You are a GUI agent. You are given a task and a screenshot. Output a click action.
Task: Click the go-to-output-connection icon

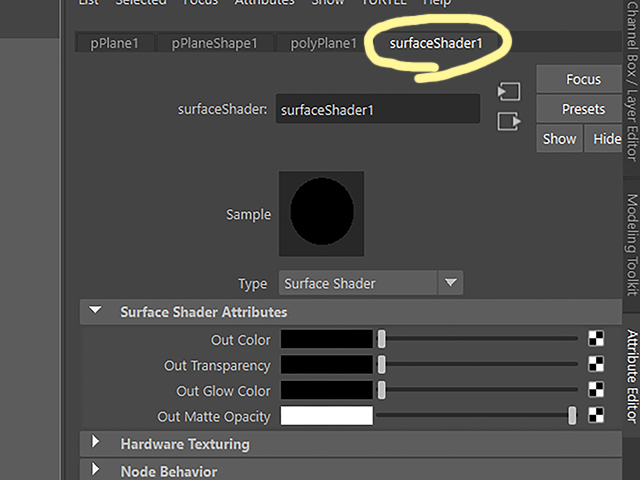509,122
